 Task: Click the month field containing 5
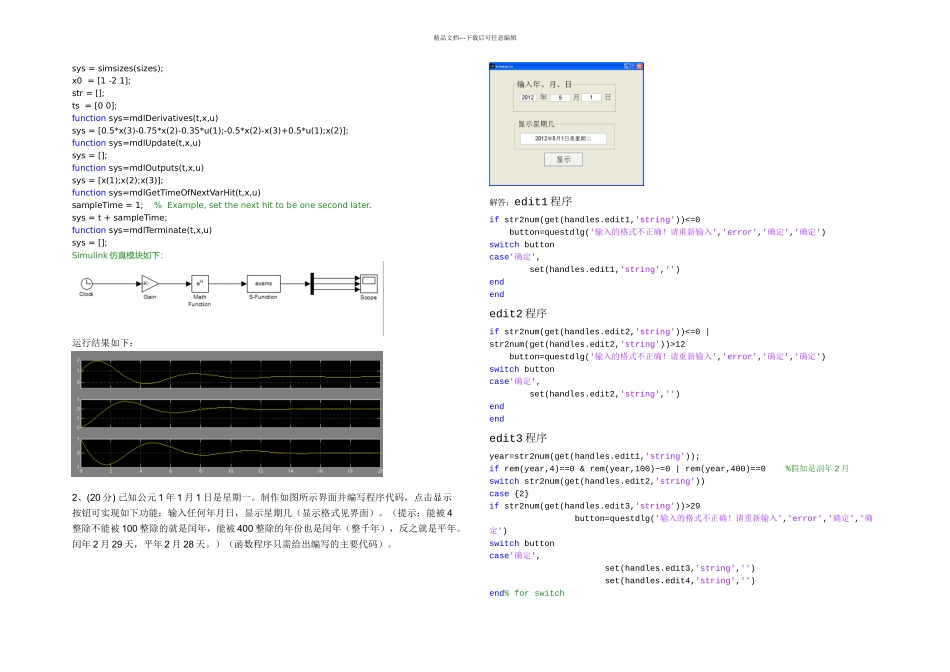tap(560, 98)
